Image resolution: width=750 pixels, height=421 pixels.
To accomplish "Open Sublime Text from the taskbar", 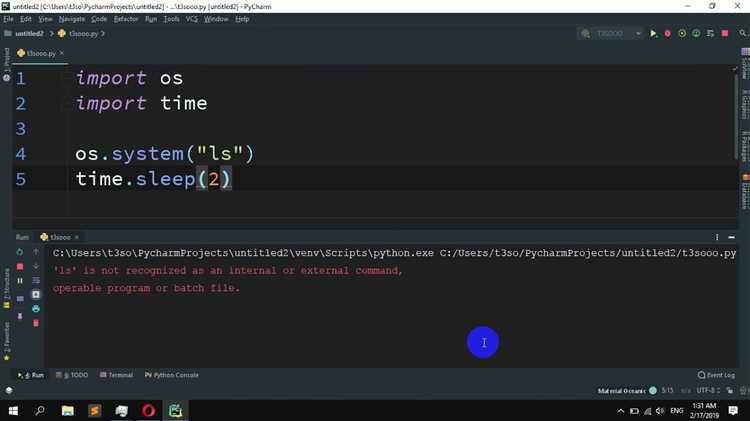I will [95, 410].
